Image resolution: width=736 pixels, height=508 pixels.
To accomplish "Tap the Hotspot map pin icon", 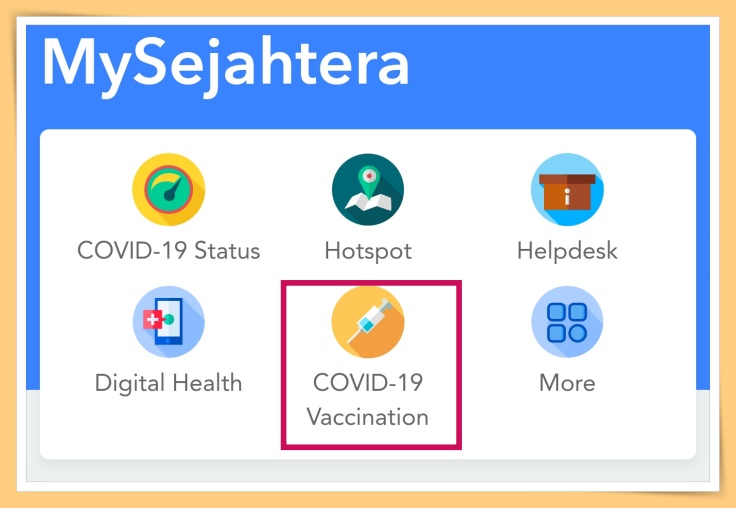I will tap(368, 189).
